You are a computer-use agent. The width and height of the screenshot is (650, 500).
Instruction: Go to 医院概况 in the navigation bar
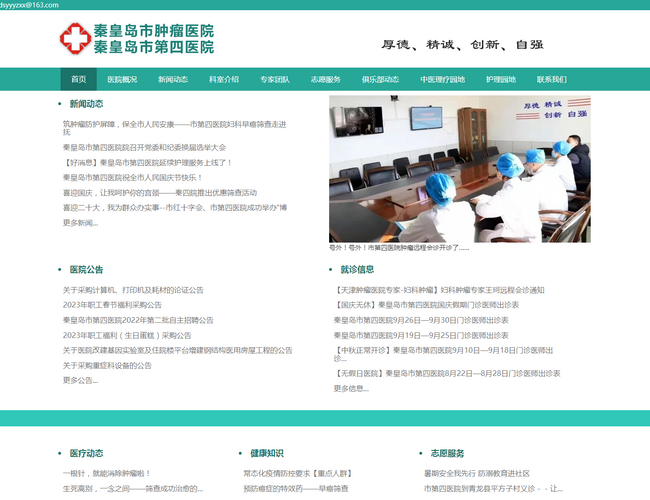[x=122, y=79]
